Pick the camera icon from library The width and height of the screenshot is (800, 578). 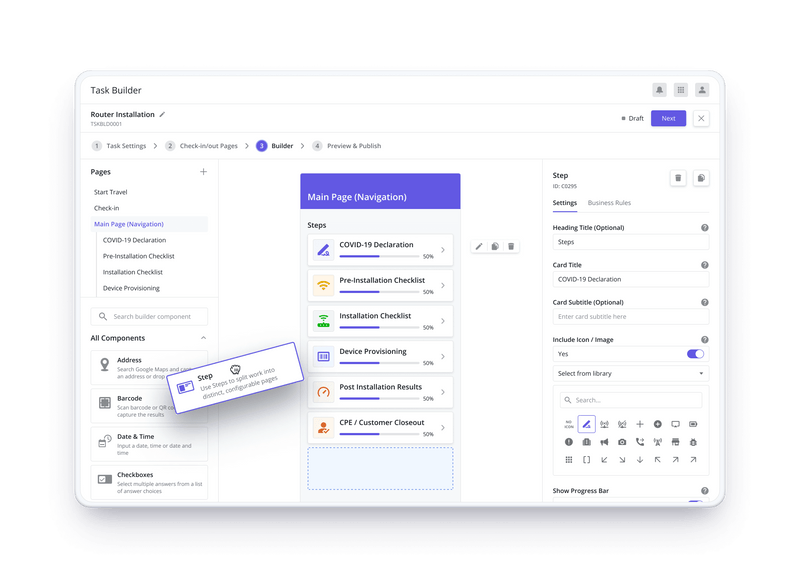[x=622, y=442]
